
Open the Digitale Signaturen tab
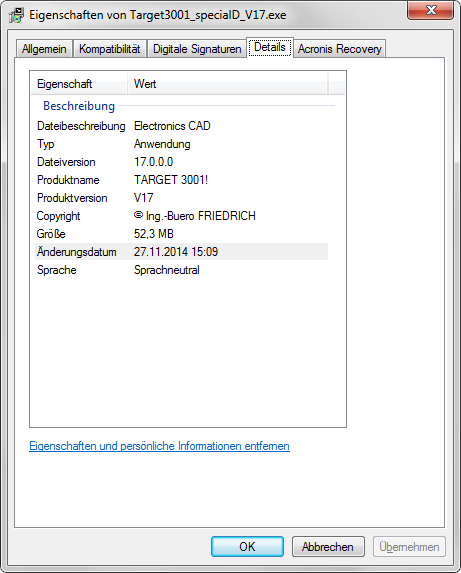click(197, 49)
